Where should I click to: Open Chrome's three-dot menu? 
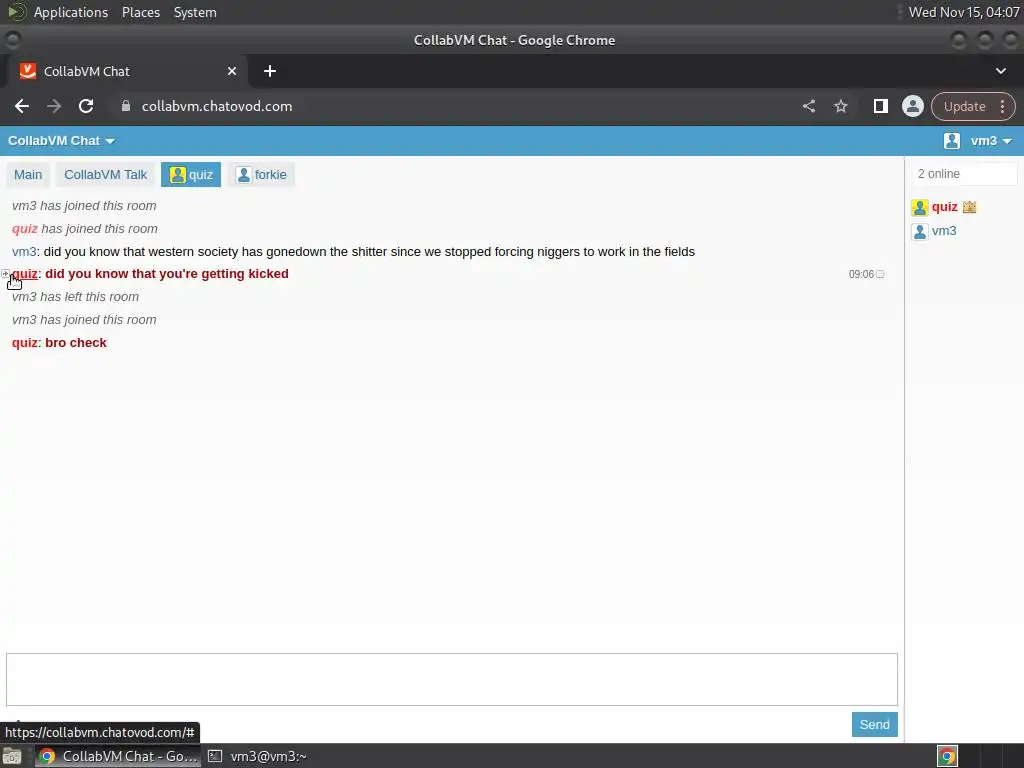tap(1002, 106)
